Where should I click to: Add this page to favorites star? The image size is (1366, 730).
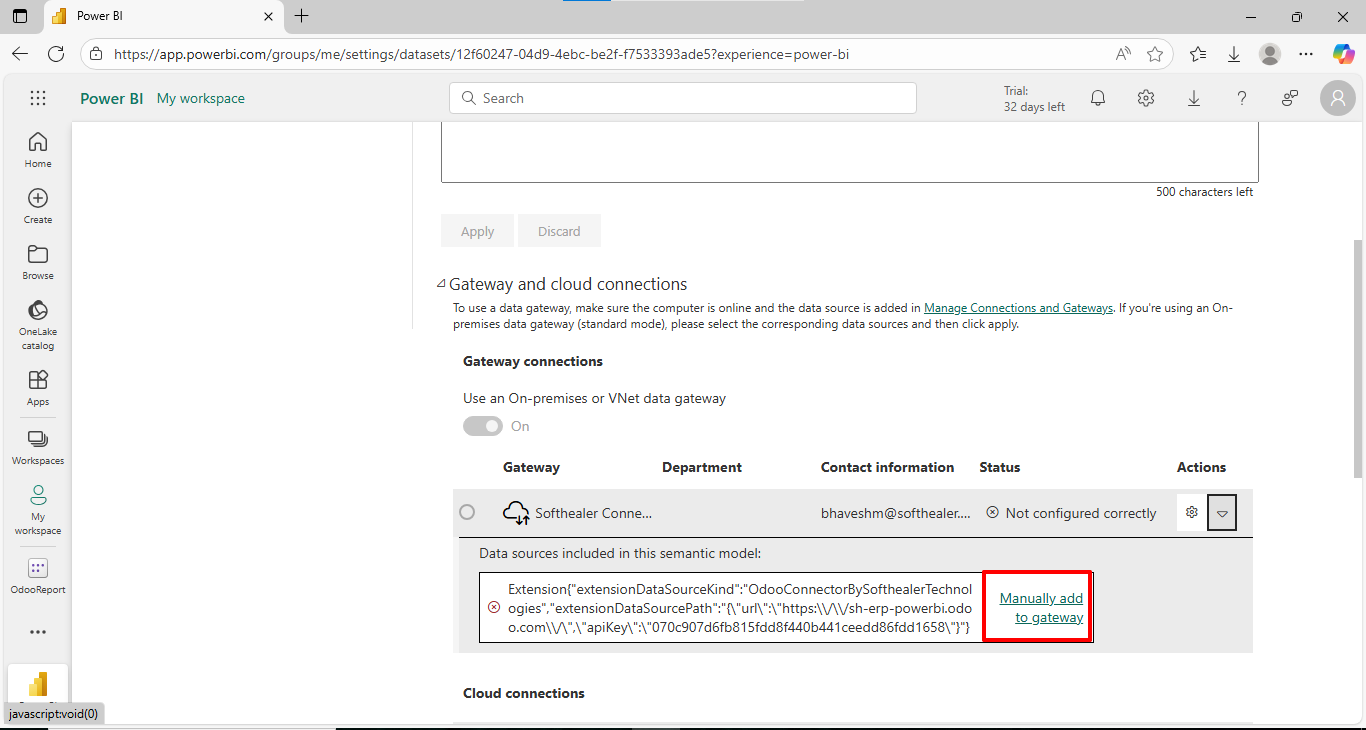[1155, 54]
